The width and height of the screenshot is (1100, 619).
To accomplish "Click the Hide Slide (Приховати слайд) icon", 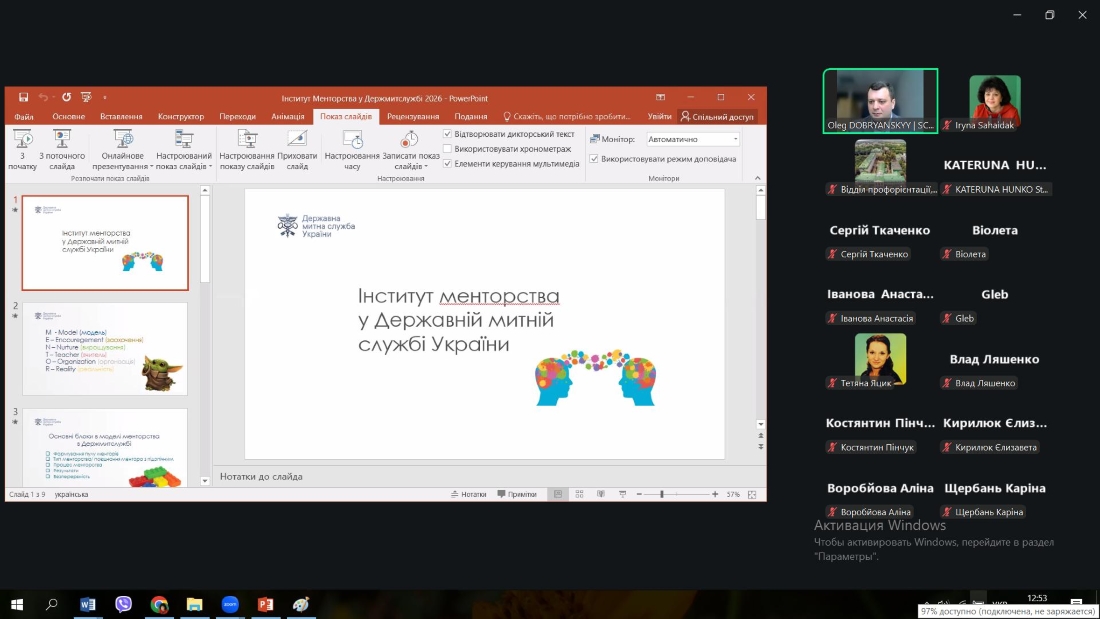I will [x=297, y=140].
